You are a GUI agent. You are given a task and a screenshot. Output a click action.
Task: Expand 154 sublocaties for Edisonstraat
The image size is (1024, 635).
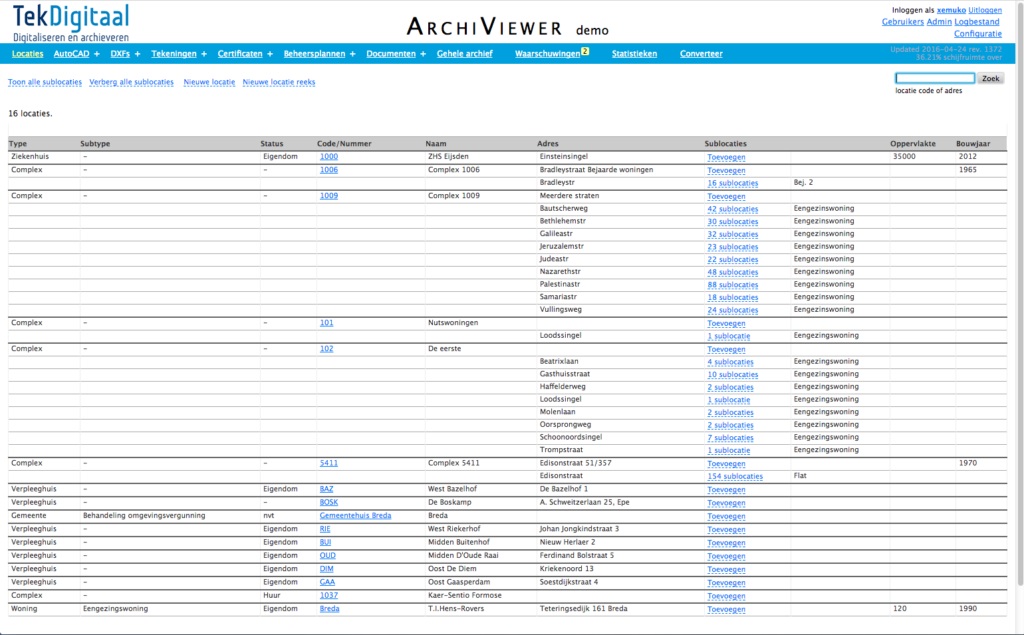[735, 476]
